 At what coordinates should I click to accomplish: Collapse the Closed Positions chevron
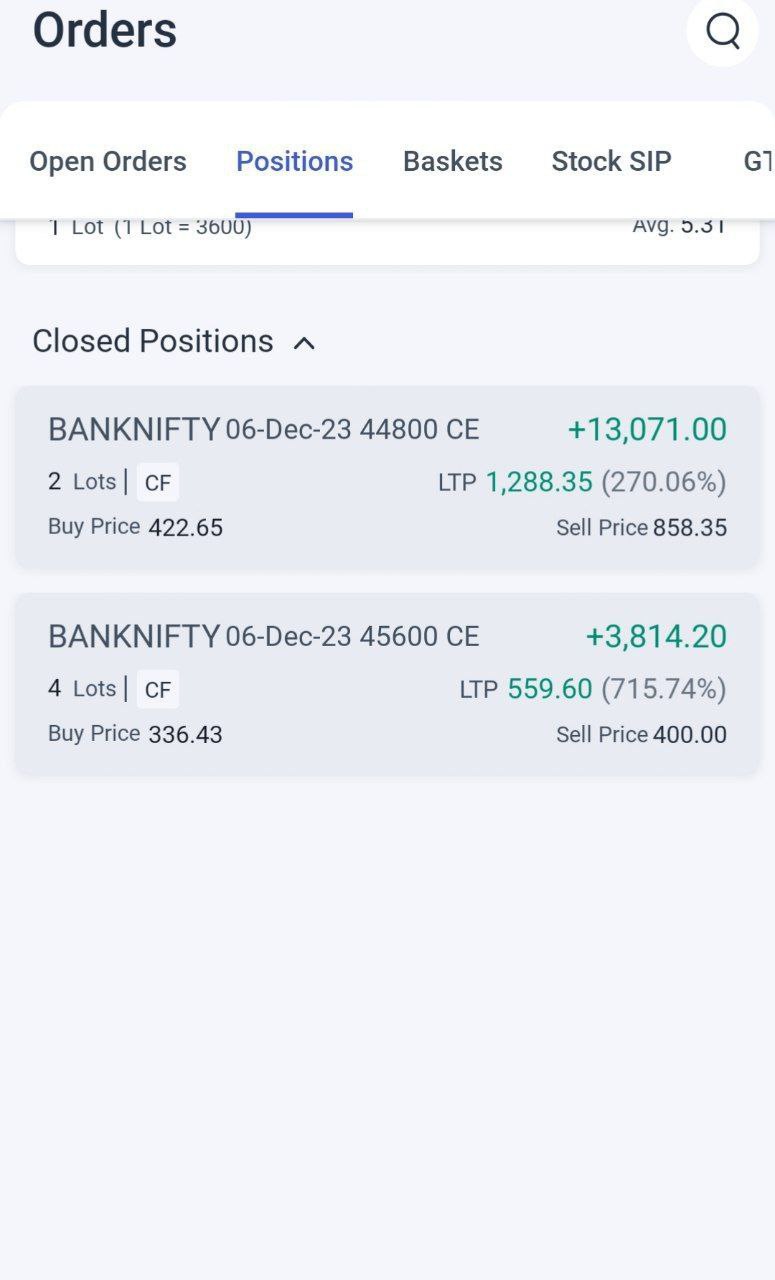tap(304, 343)
